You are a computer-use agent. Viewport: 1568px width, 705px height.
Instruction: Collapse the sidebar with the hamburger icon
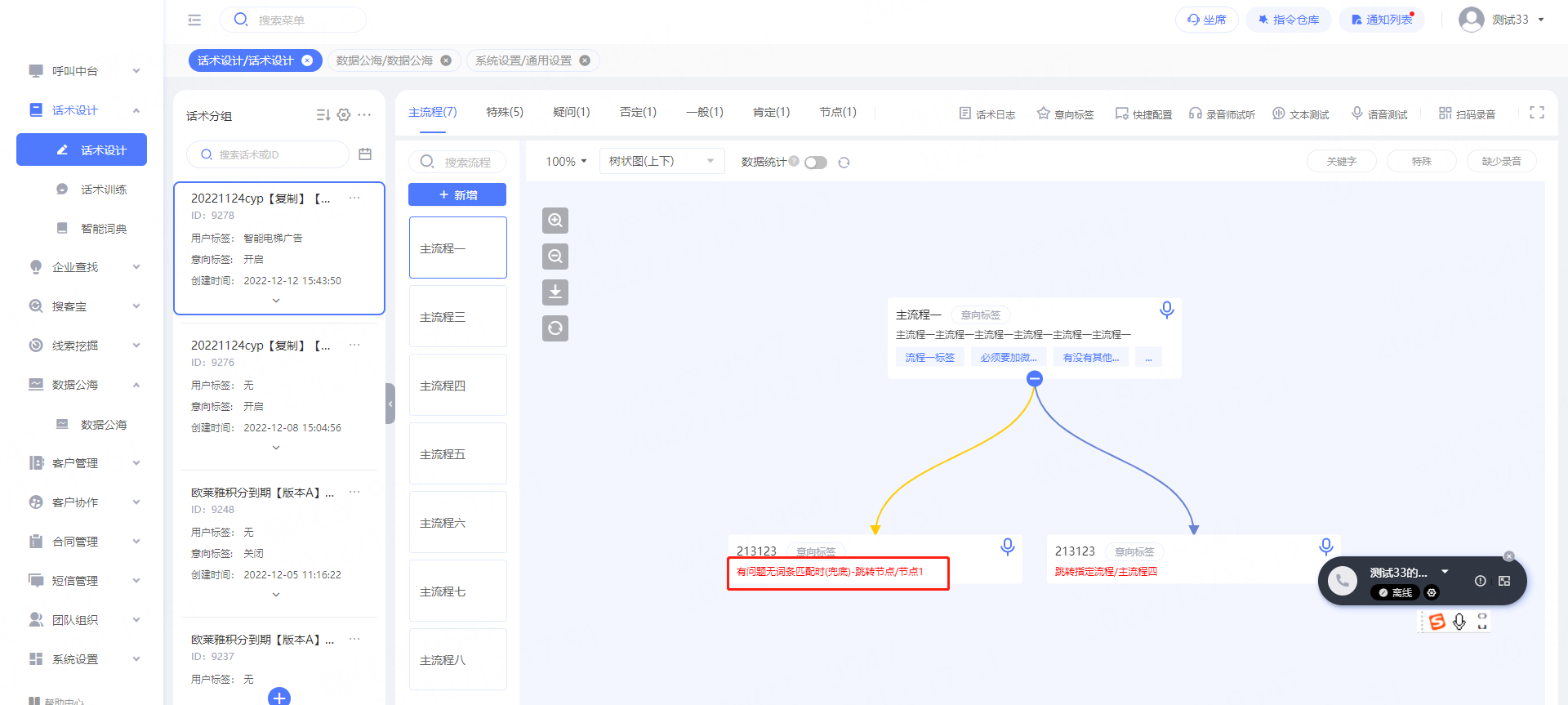194,20
